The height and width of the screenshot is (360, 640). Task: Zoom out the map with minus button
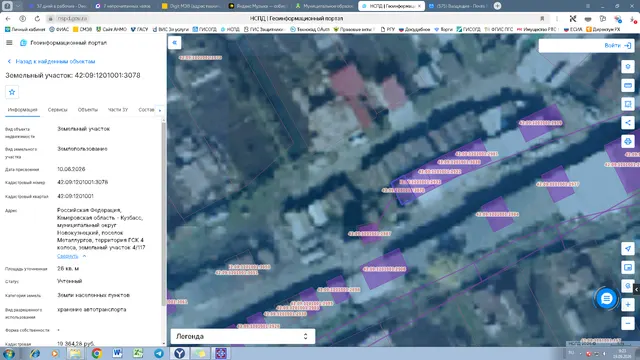point(628,323)
